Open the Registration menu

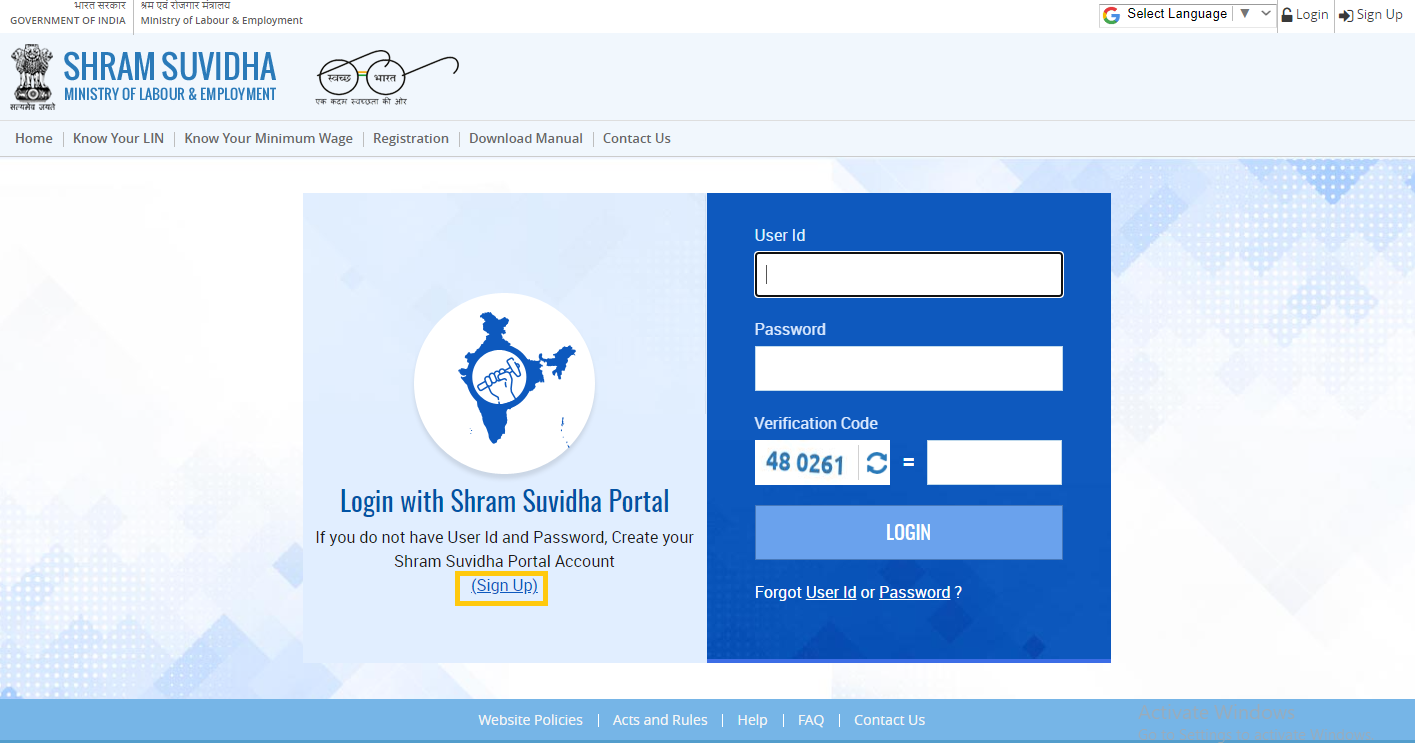pos(410,139)
